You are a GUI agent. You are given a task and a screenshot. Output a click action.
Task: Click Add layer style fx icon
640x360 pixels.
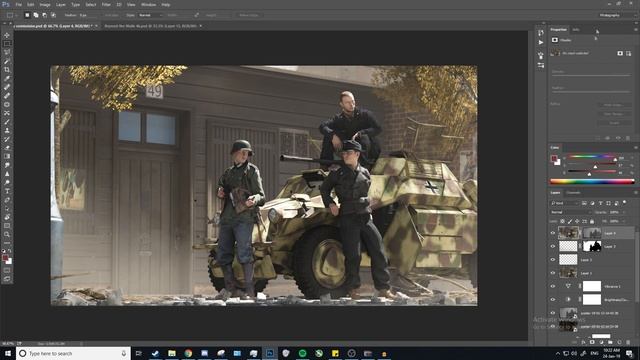[584, 342]
